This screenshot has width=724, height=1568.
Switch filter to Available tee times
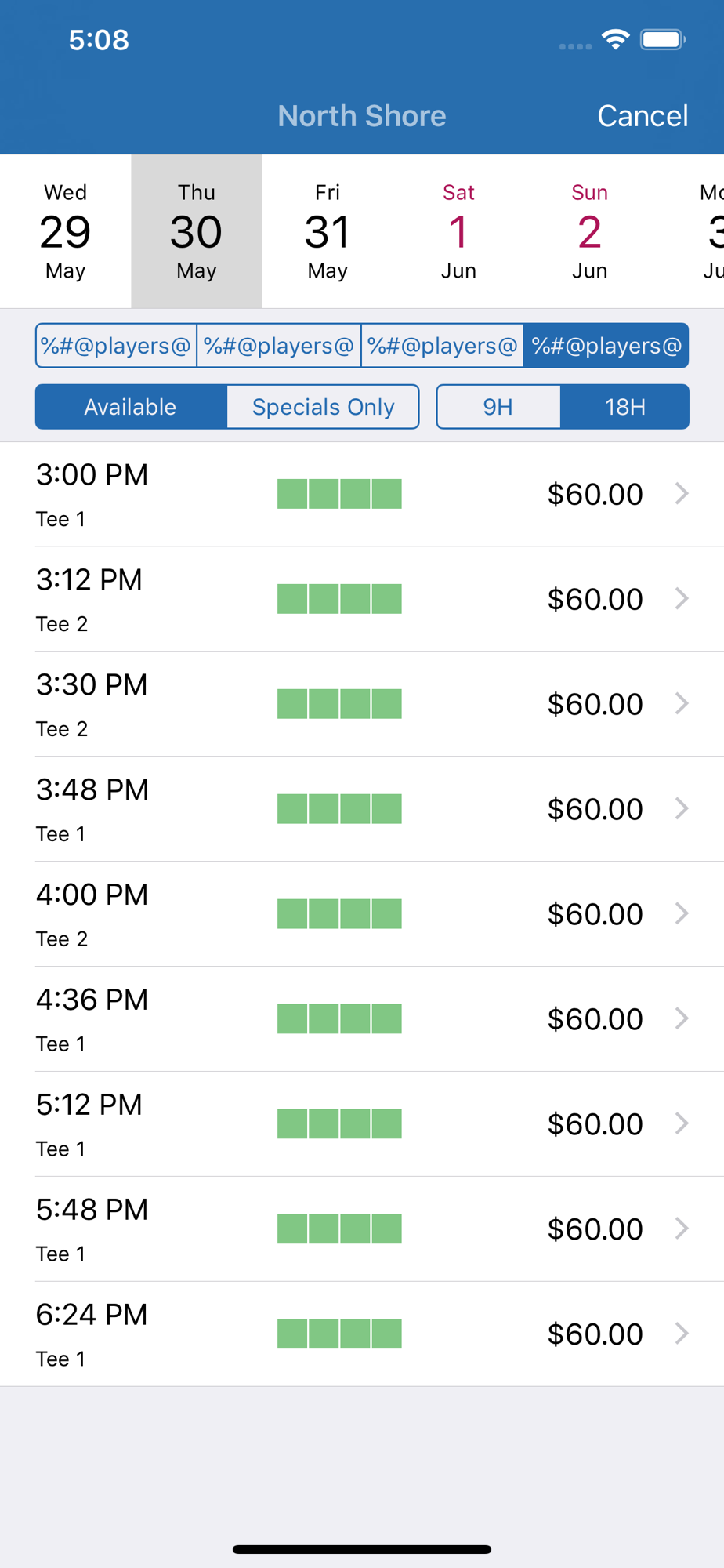(131, 407)
